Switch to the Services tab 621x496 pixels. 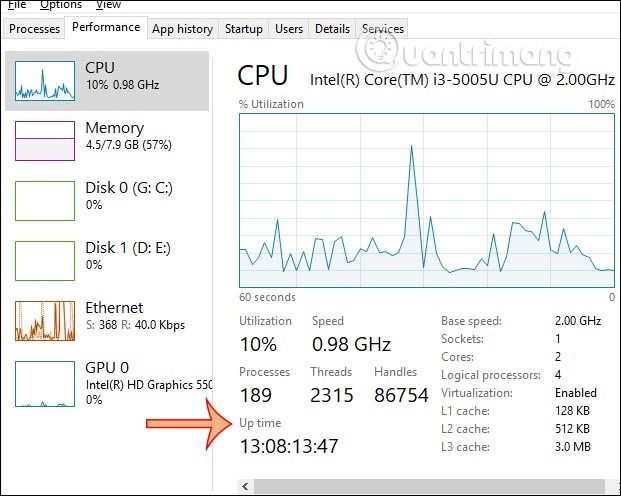coord(383,29)
